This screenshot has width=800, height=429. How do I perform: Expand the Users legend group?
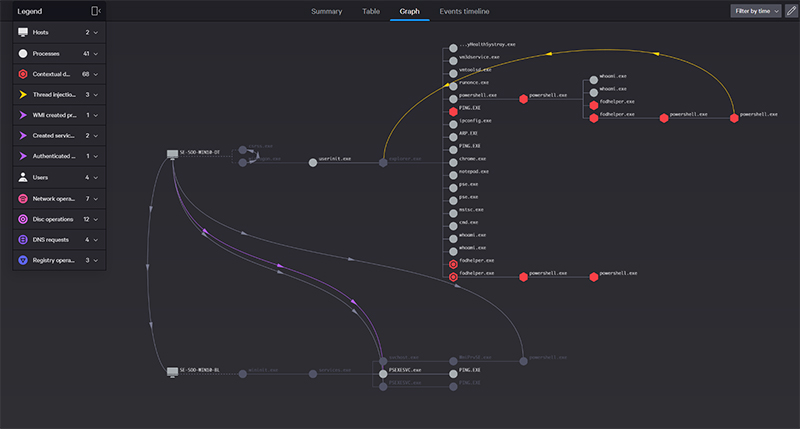(x=95, y=177)
